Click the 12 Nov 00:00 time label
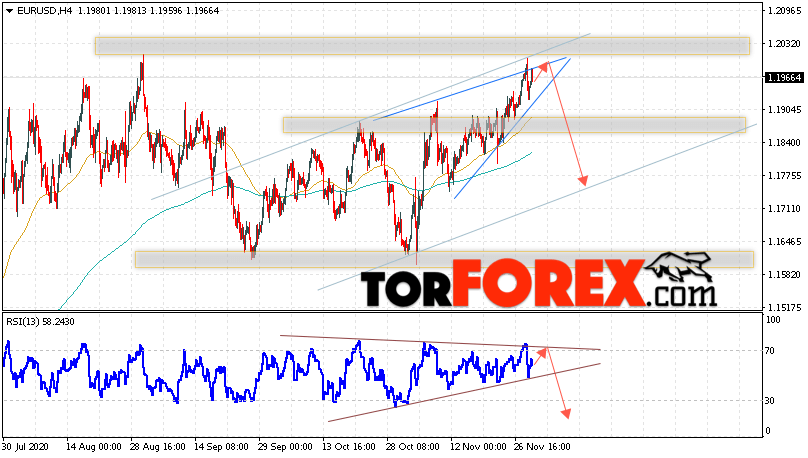 pyautogui.click(x=477, y=446)
